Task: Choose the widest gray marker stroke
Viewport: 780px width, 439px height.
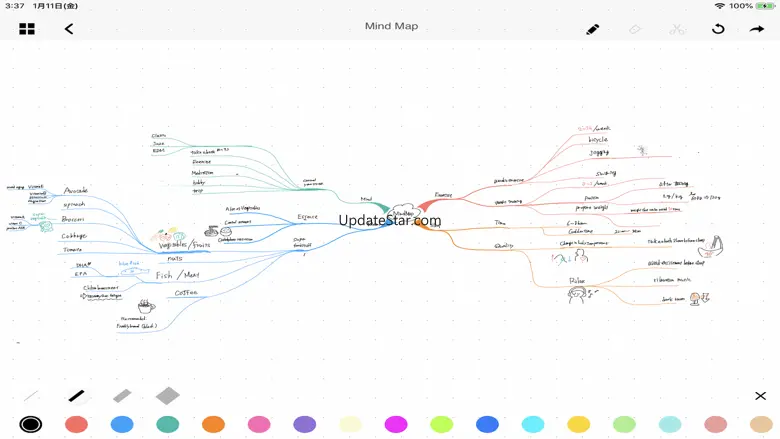Action: (x=168, y=396)
